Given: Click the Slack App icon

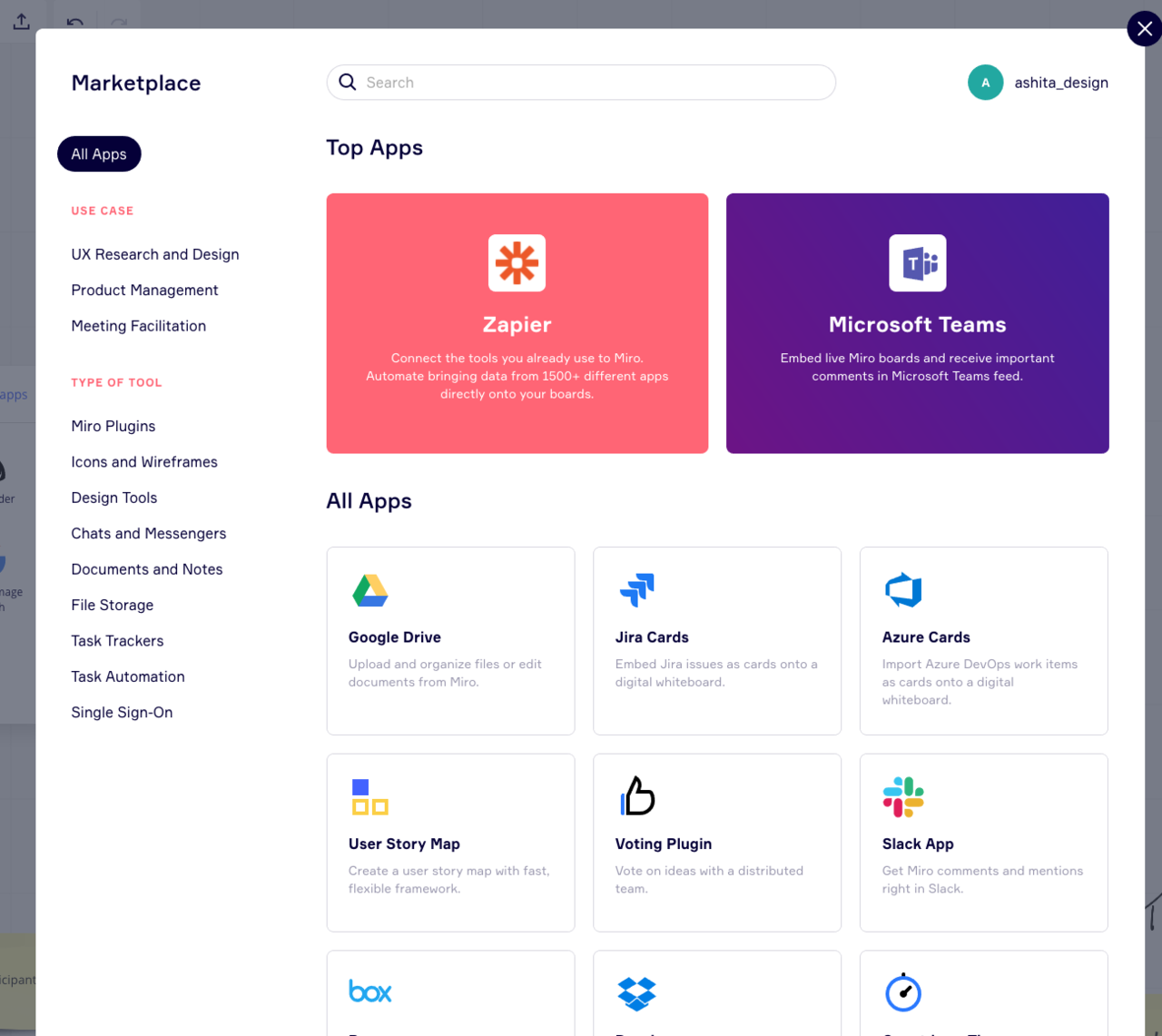Looking at the screenshot, I should (903, 796).
